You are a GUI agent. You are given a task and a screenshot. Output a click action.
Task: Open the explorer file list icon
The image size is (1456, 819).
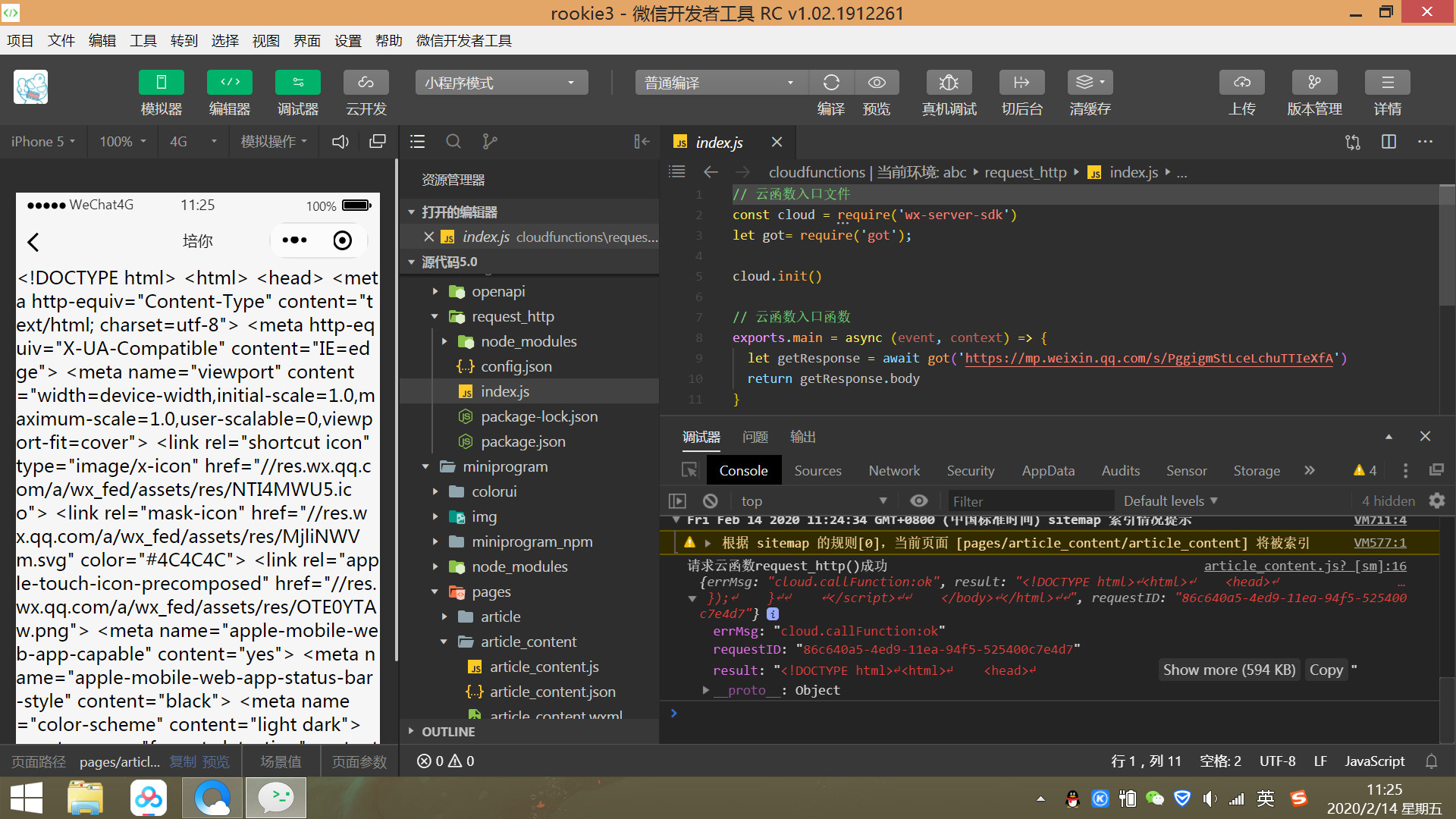click(417, 141)
